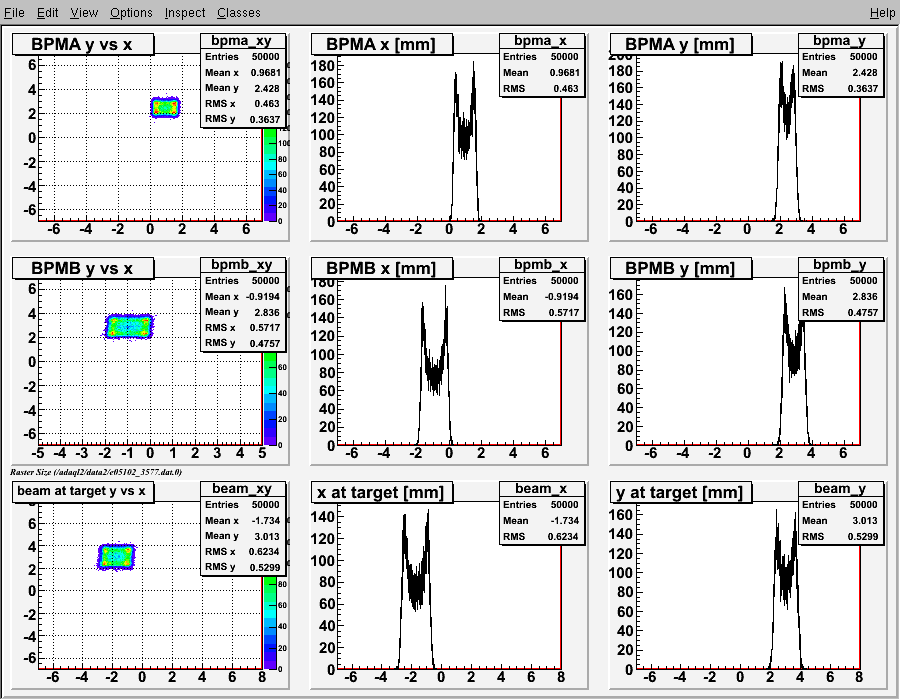Screen dimensions: 900x700
Task: Click the x-axis of y at target histogram
Action: 748,673
